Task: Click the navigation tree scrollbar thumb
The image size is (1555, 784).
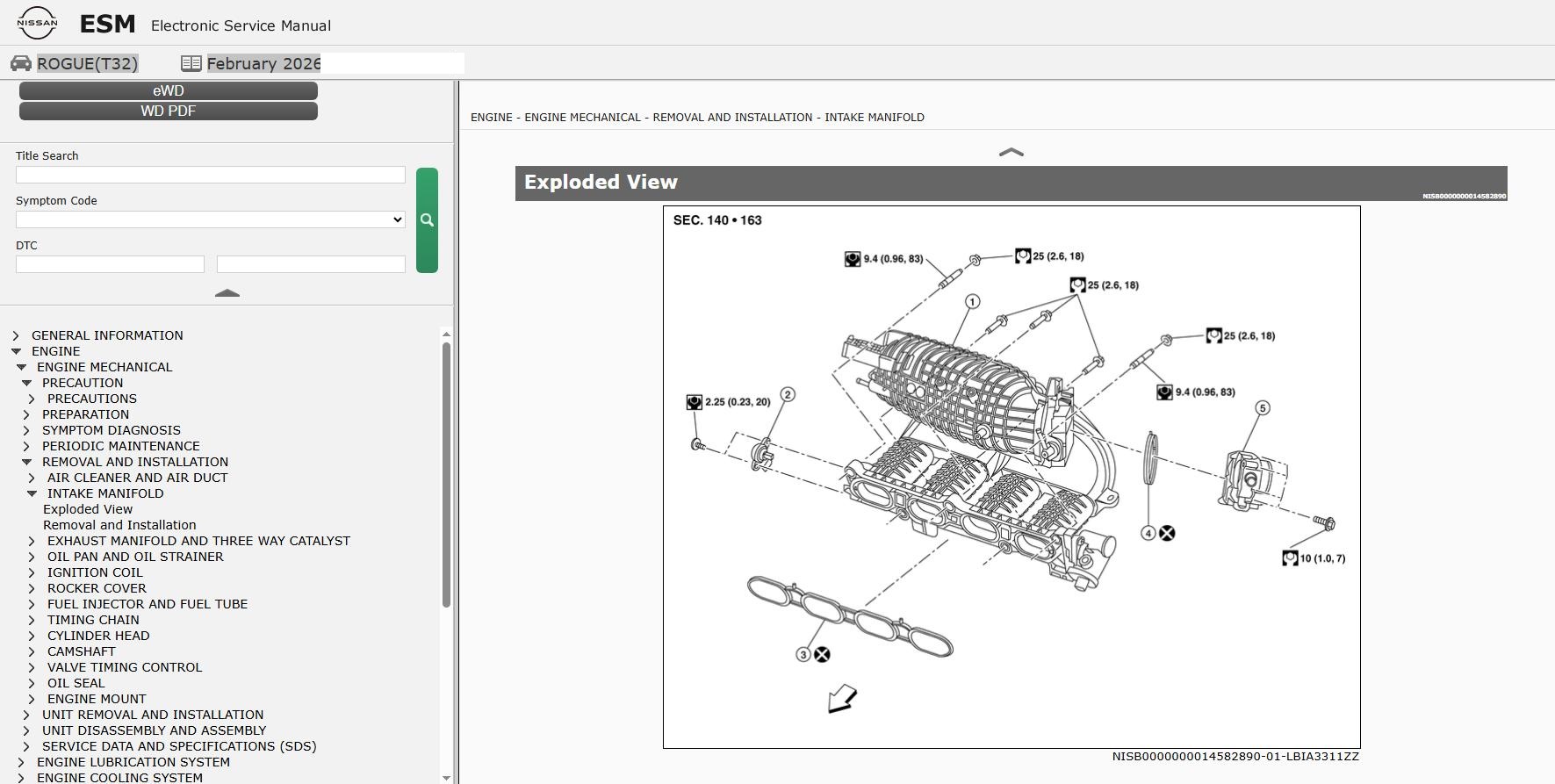Action: coord(446,474)
